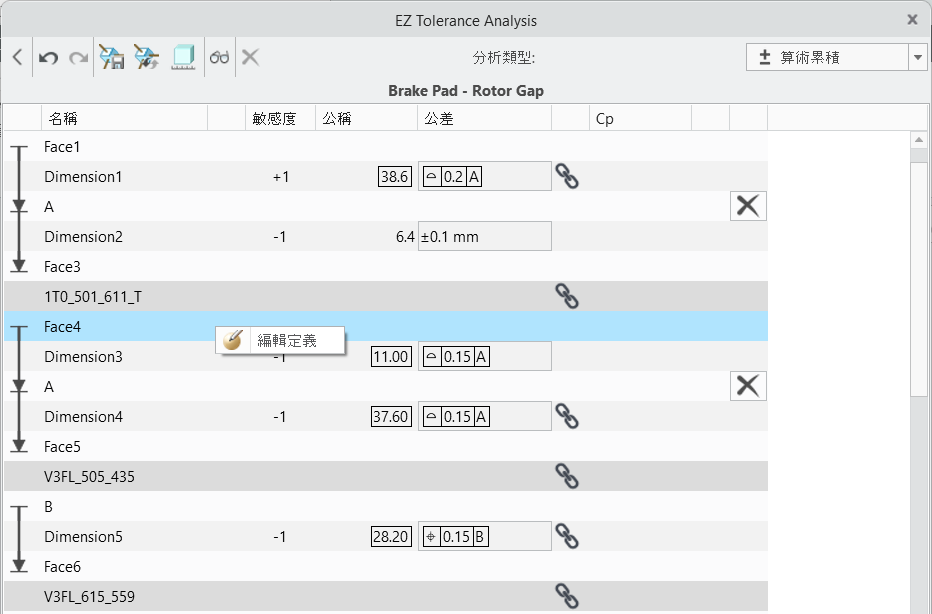Select the 算術累積 analysis type box
This screenshot has width=932, height=614.
click(827, 58)
